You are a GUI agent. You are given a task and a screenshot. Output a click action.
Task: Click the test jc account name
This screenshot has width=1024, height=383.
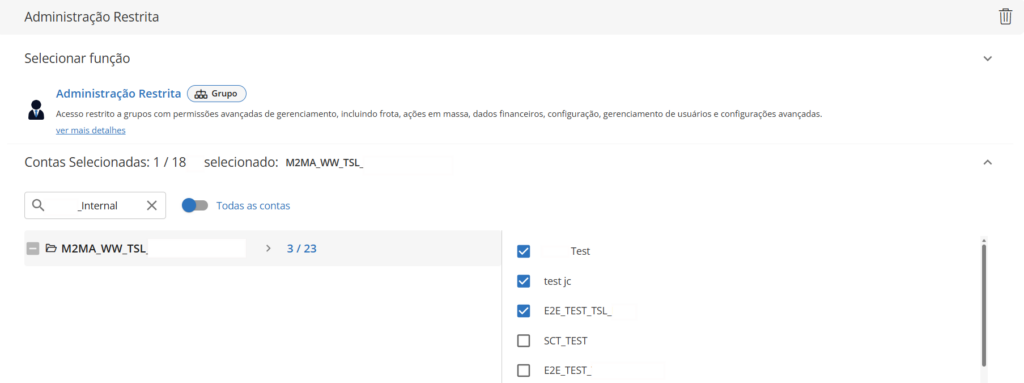coord(558,281)
